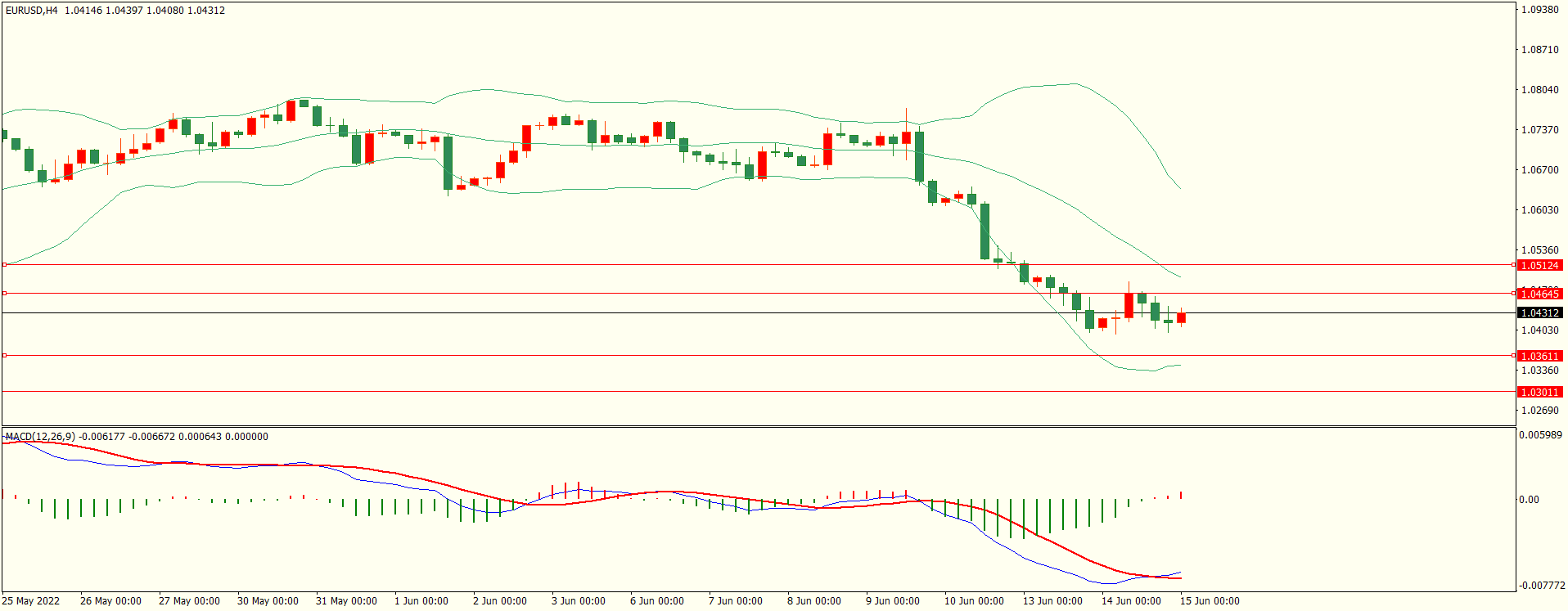Click the 1.07370 price scale value
This screenshot has width=1568, height=611.
[x=1539, y=130]
